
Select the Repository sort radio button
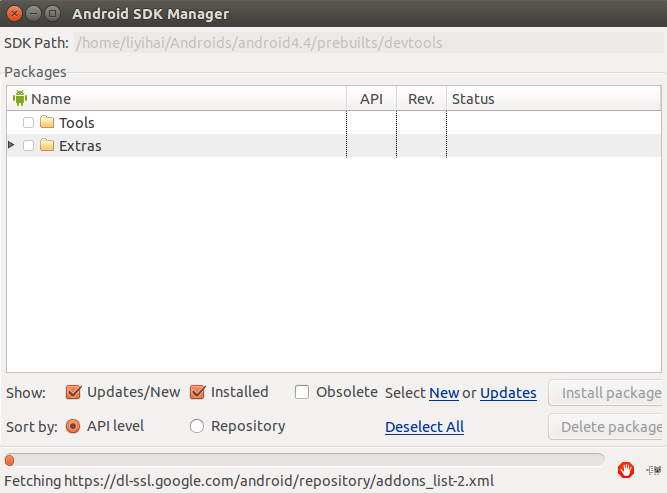pos(197,426)
